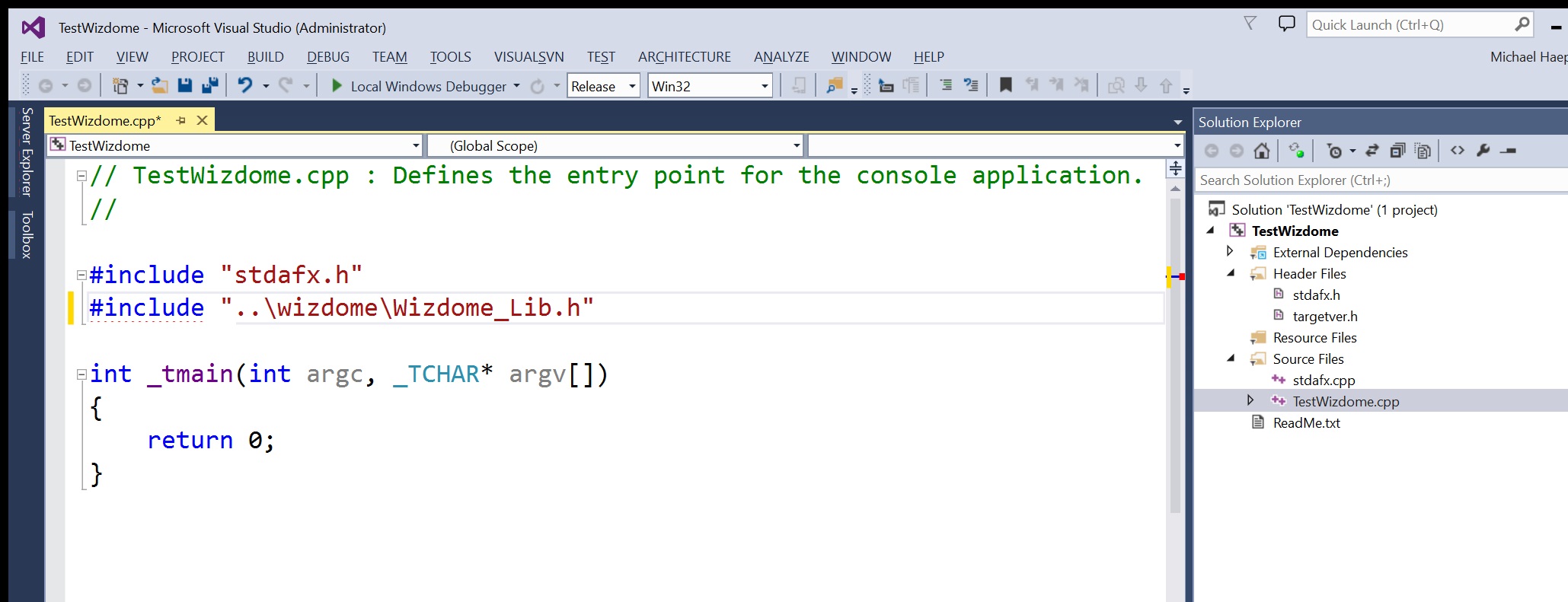Viewport: 1568px width, 602px height.
Task: Open the FILE menu
Action: coord(32,57)
